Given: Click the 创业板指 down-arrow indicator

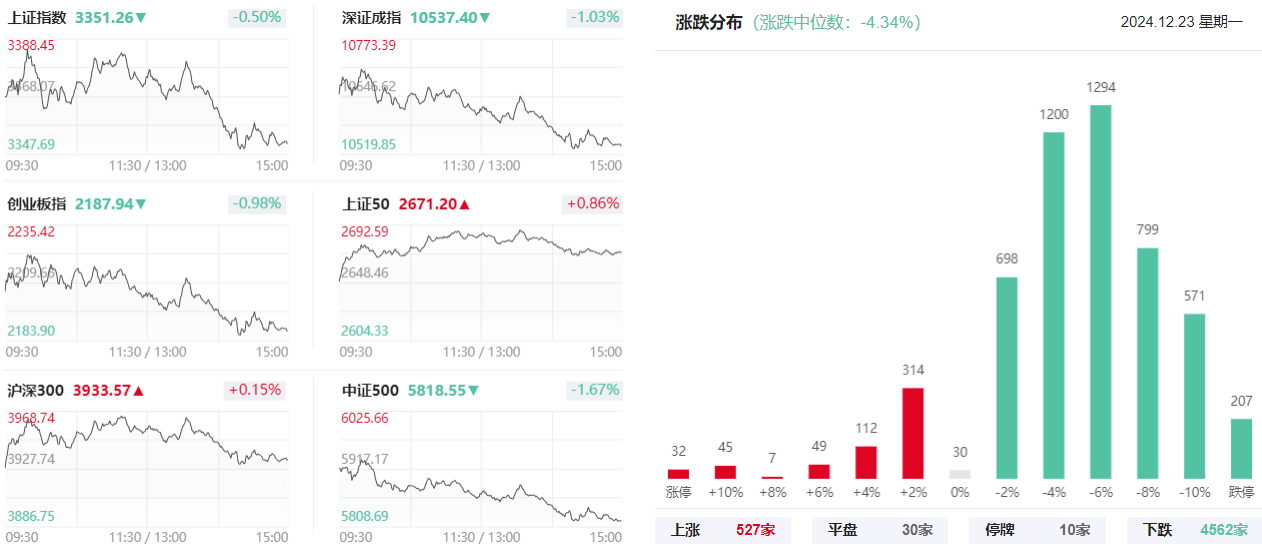Looking at the screenshot, I should pyautogui.click(x=141, y=204).
